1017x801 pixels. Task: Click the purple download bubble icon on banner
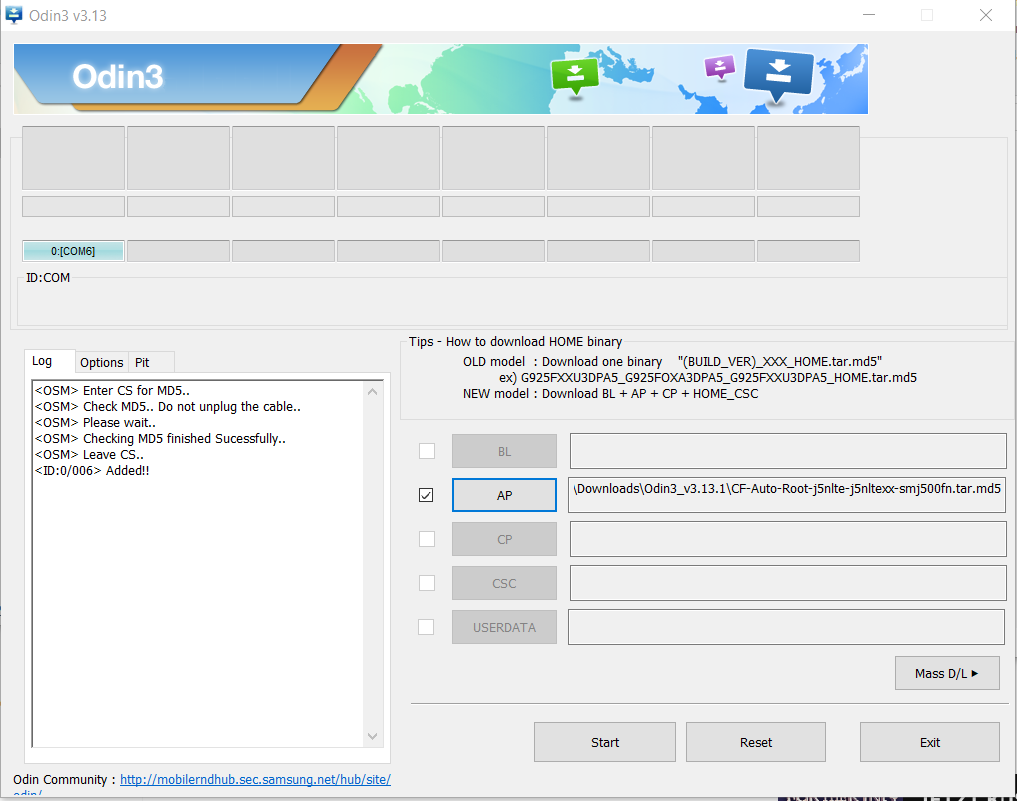point(719,67)
